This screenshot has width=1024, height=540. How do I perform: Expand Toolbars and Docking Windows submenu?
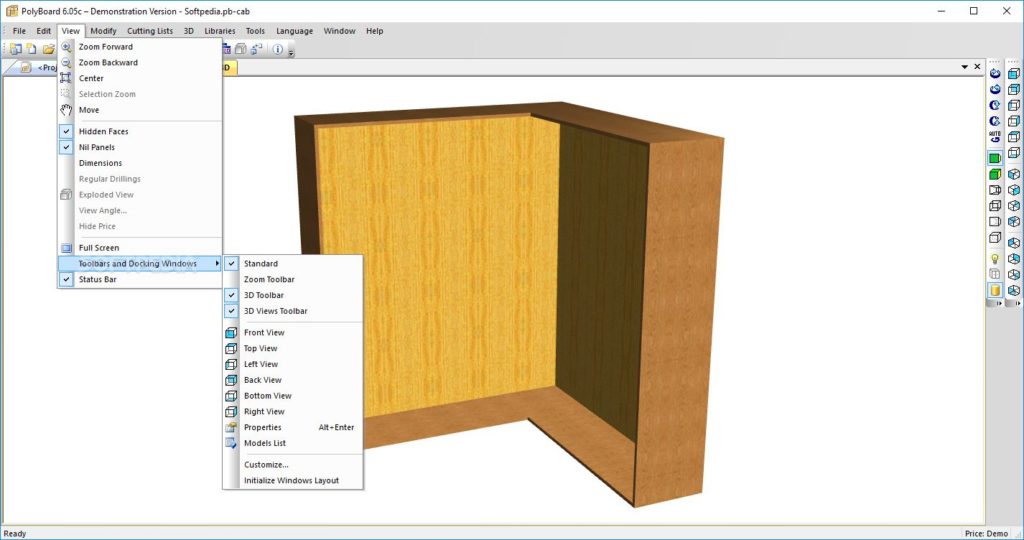(x=140, y=263)
